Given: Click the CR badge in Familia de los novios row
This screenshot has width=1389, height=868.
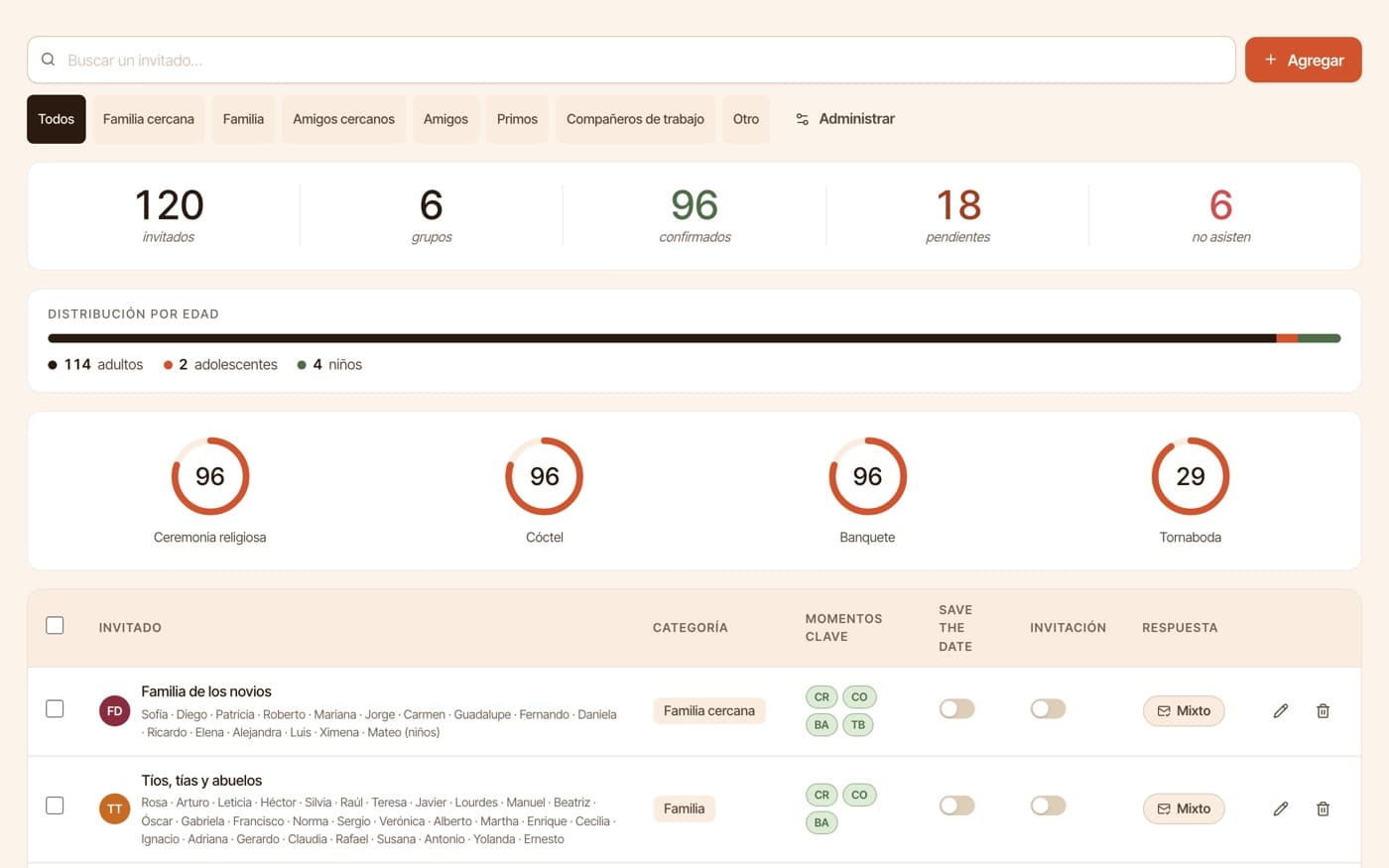Looking at the screenshot, I should coord(821,696).
